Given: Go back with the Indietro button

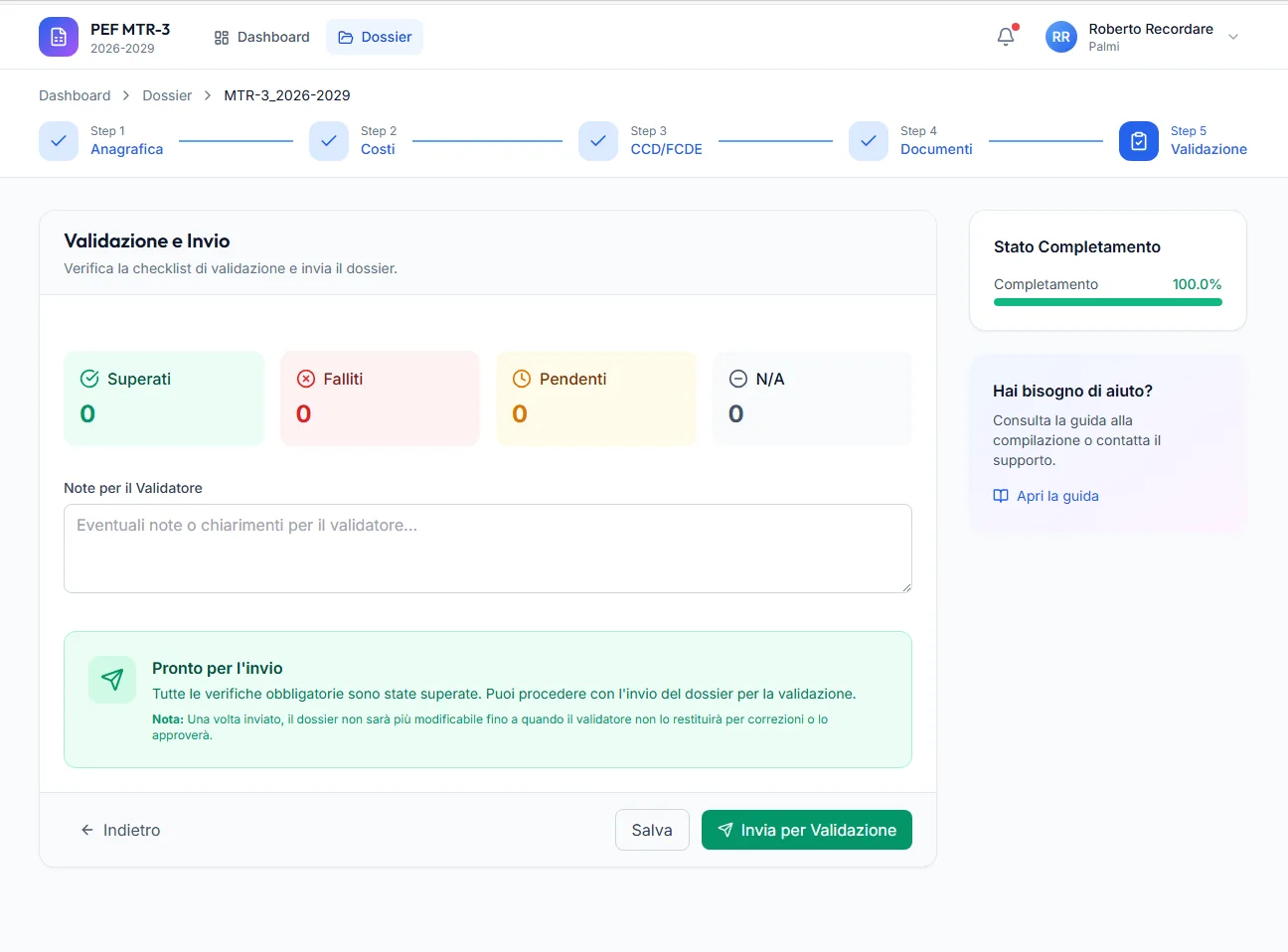Looking at the screenshot, I should pyautogui.click(x=120, y=830).
